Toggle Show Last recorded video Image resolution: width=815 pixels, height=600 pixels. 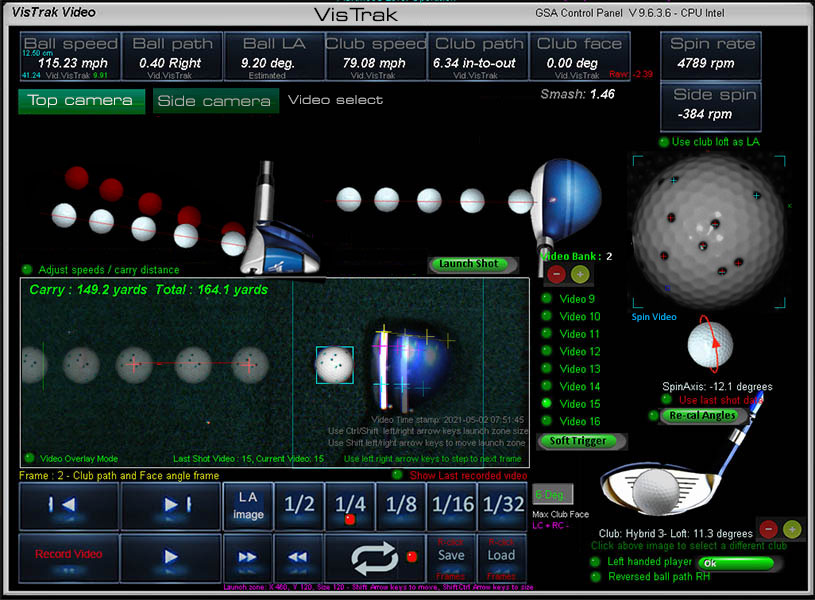pyautogui.click(x=397, y=475)
